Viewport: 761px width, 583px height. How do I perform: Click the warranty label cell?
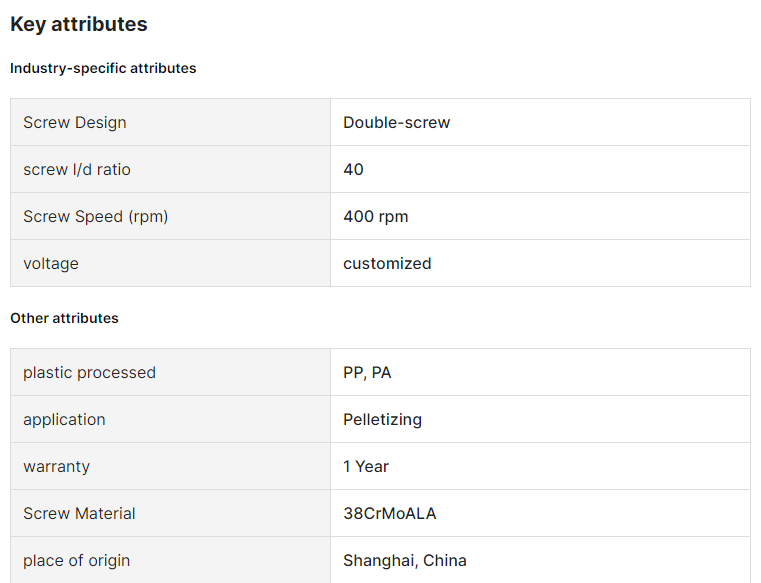pos(170,466)
